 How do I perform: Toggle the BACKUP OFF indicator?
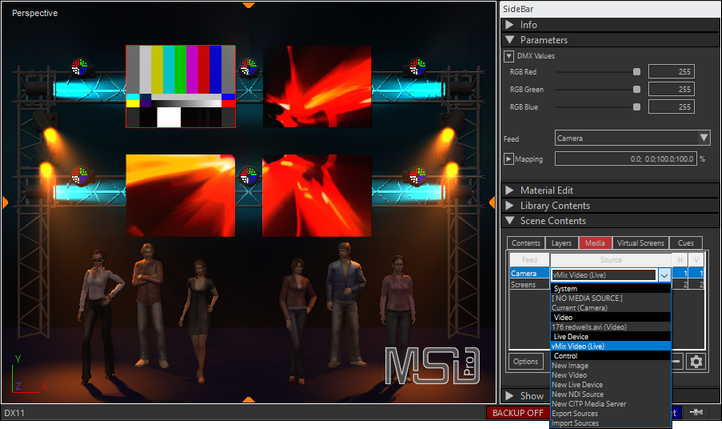tap(516, 412)
